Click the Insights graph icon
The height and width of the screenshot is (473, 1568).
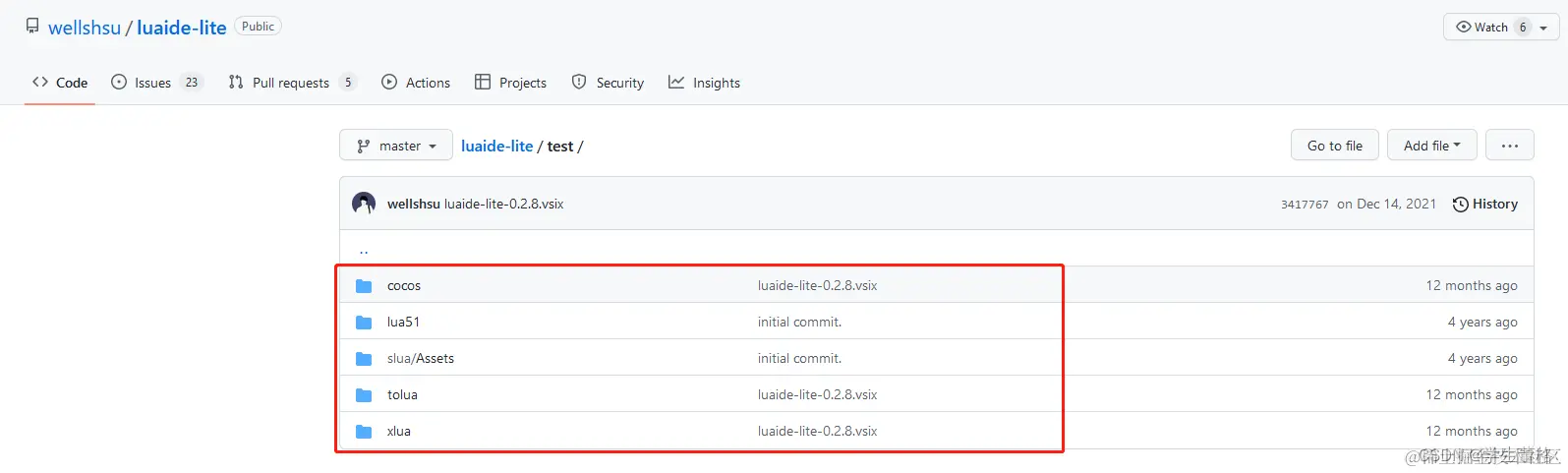[x=676, y=83]
